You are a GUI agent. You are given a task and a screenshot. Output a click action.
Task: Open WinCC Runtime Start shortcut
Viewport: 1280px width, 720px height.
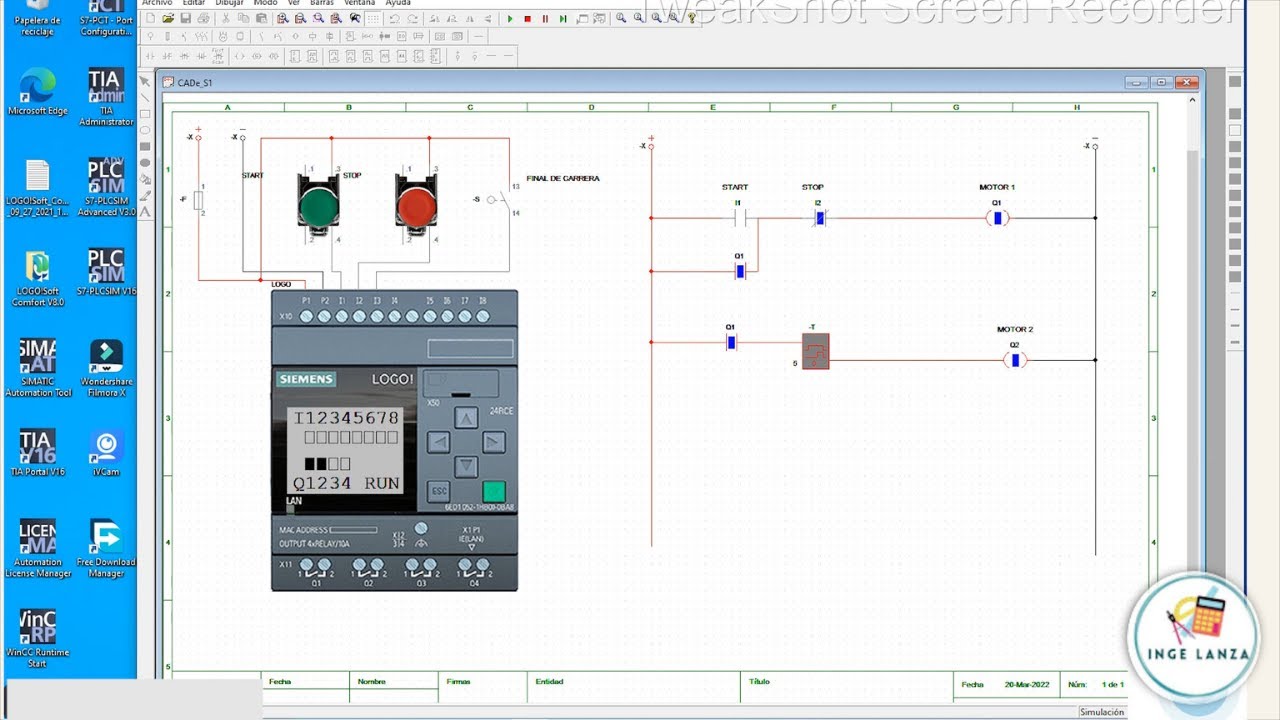[37, 639]
